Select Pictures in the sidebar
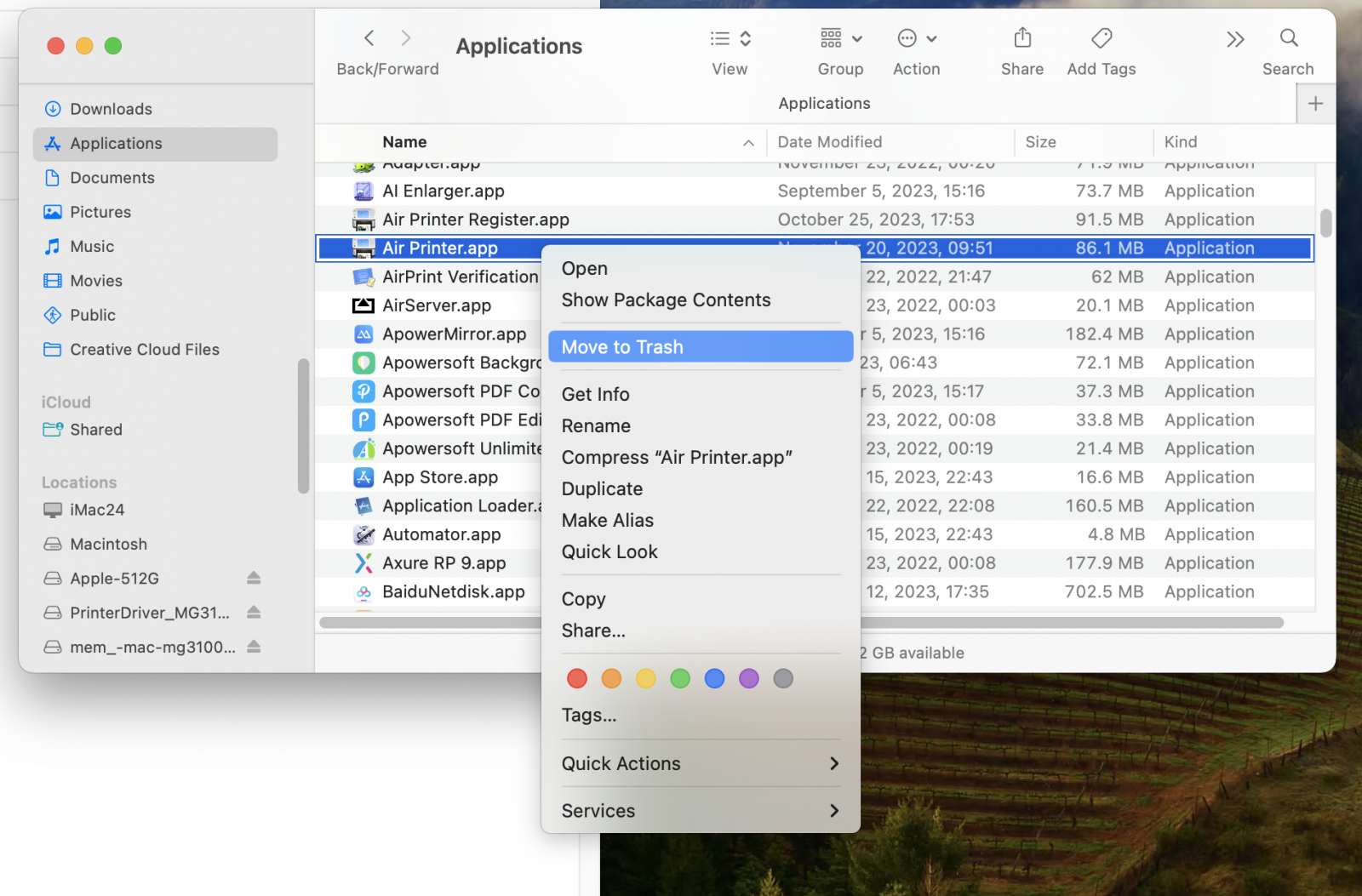This screenshot has width=1362, height=896. pyautogui.click(x=156, y=212)
